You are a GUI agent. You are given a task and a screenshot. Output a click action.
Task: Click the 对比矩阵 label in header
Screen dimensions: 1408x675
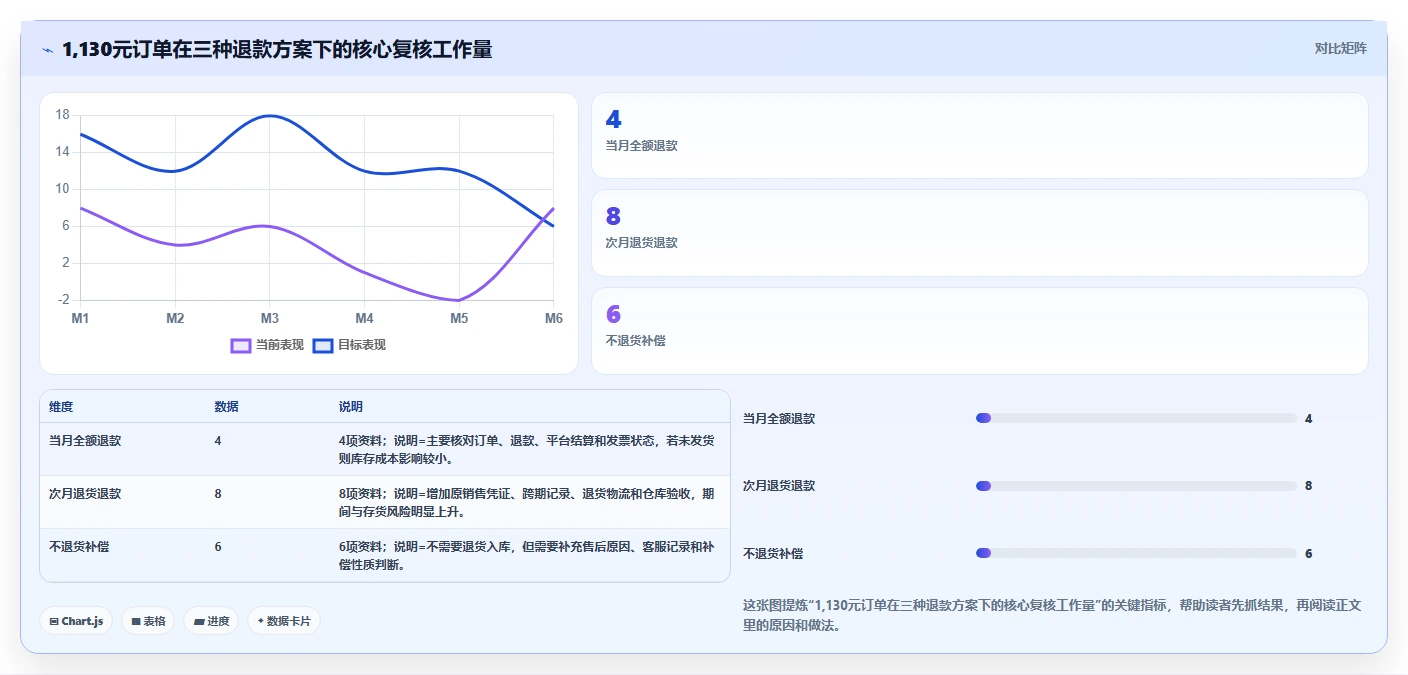[1340, 48]
